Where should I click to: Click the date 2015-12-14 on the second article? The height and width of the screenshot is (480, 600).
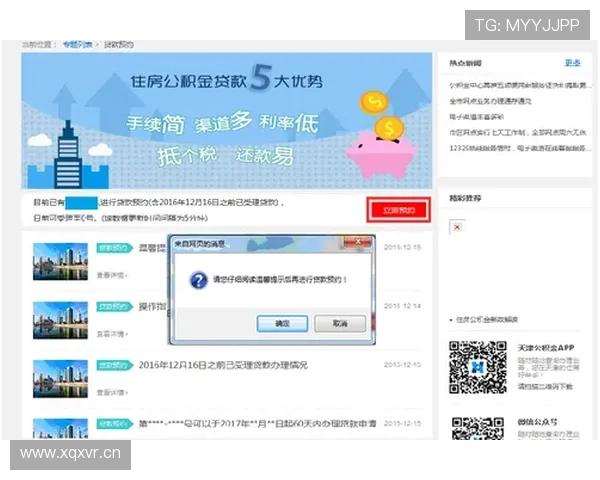coord(402,306)
